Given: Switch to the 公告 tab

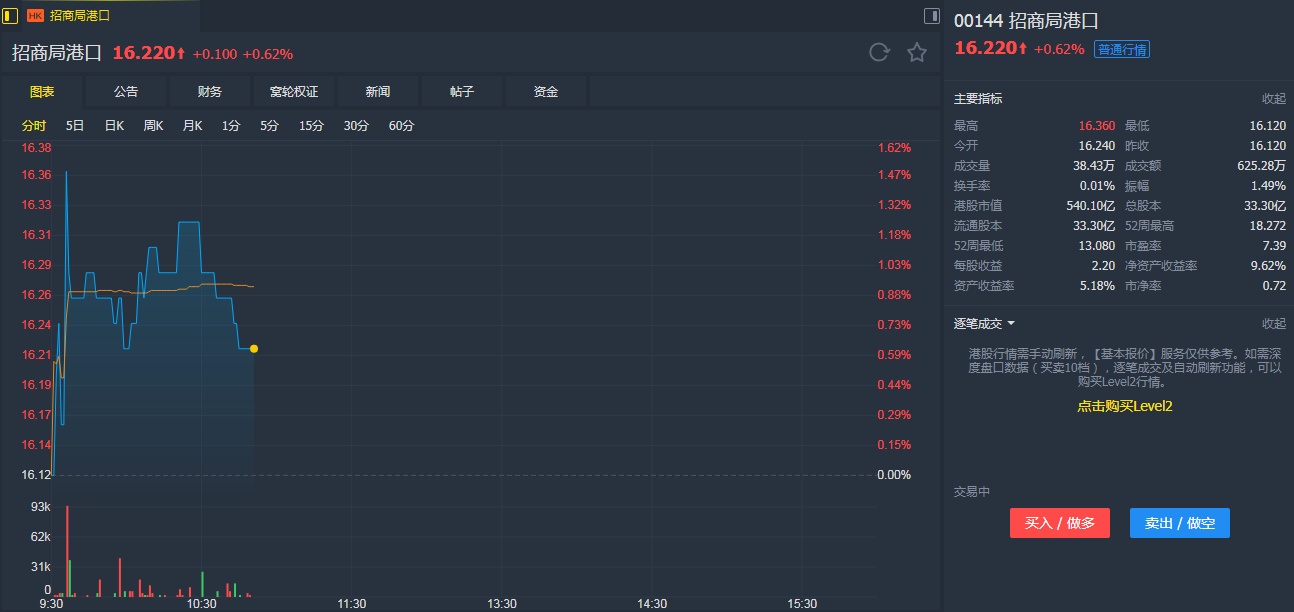Looking at the screenshot, I should [x=126, y=92].
